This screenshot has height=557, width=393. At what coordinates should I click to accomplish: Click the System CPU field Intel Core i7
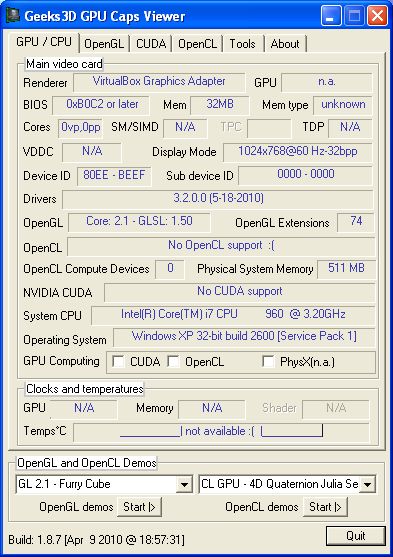click(x=233, y=315)
